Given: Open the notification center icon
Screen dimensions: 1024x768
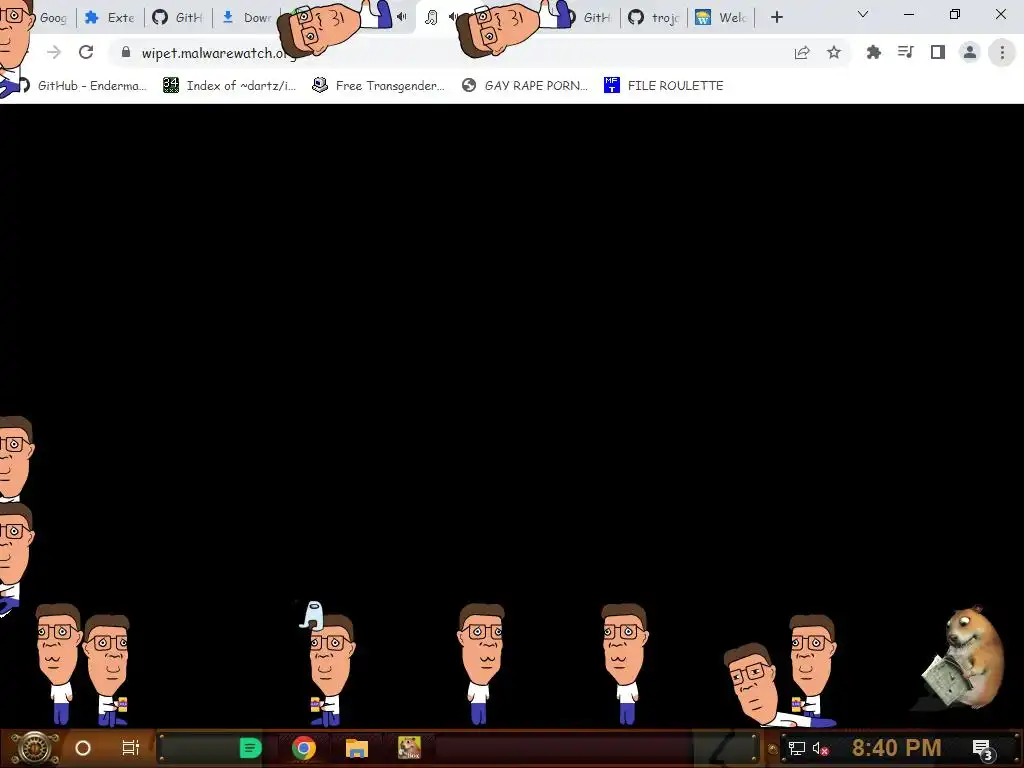Looking at the screenshot, I should coord(983,749).
